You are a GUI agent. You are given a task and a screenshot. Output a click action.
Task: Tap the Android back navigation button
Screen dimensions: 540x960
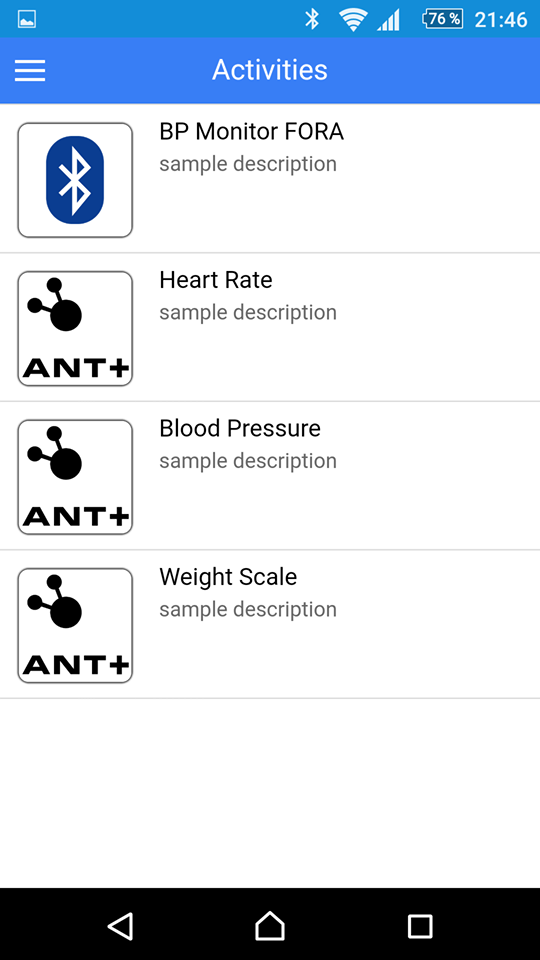[x=121, y=926]
